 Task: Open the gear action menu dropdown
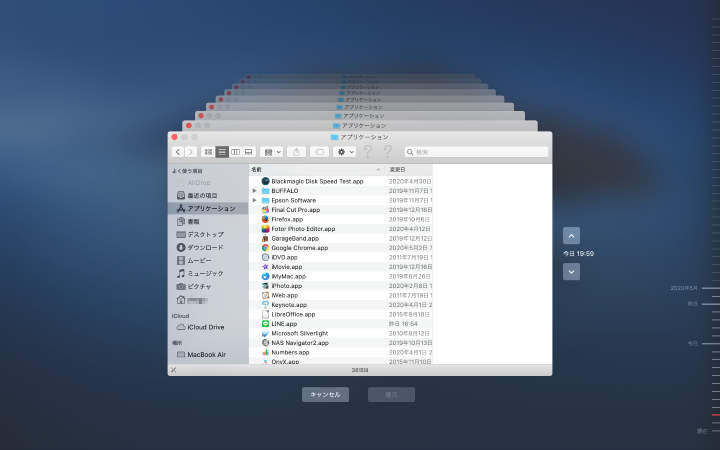[x=344, y=152]
